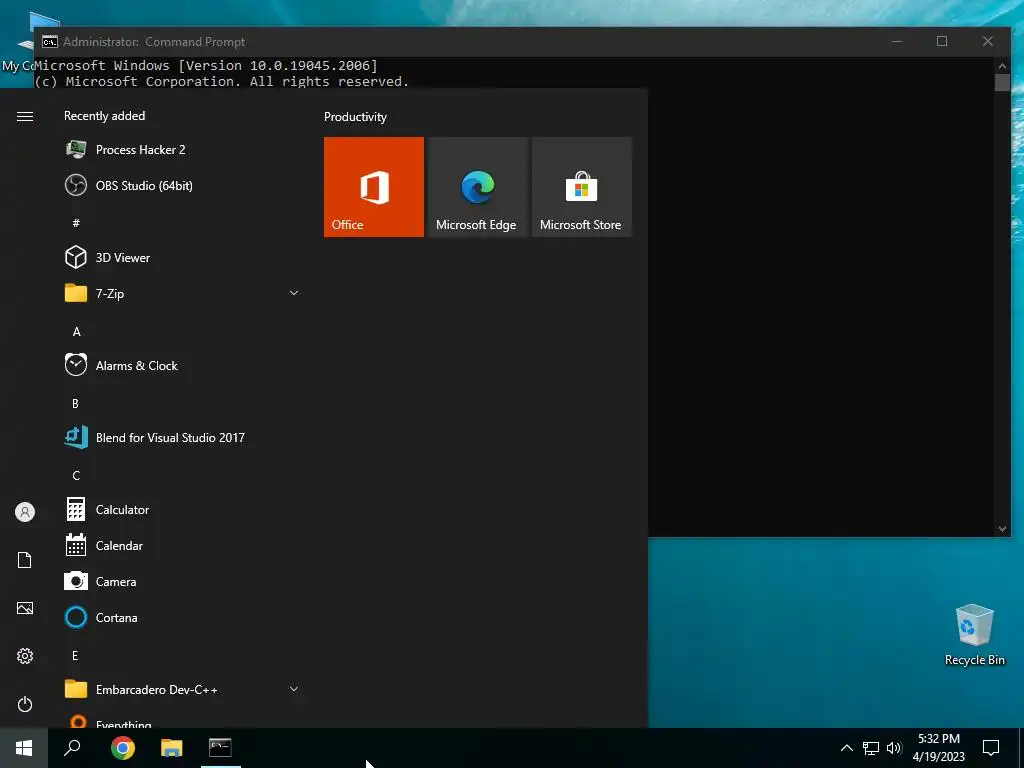Click Command Prompt scrollbar down arrow
The image size is (1024, 768).
tap(1002, 529)
